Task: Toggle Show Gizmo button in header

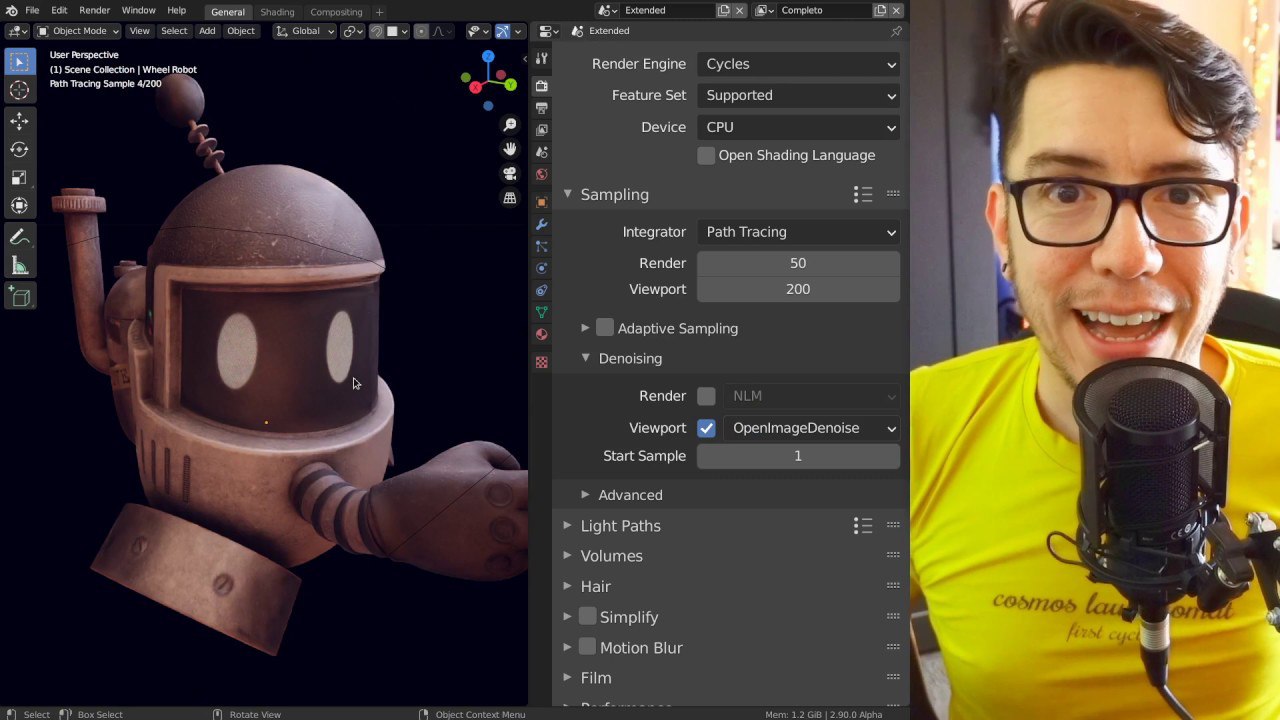Action: (503, 31)
